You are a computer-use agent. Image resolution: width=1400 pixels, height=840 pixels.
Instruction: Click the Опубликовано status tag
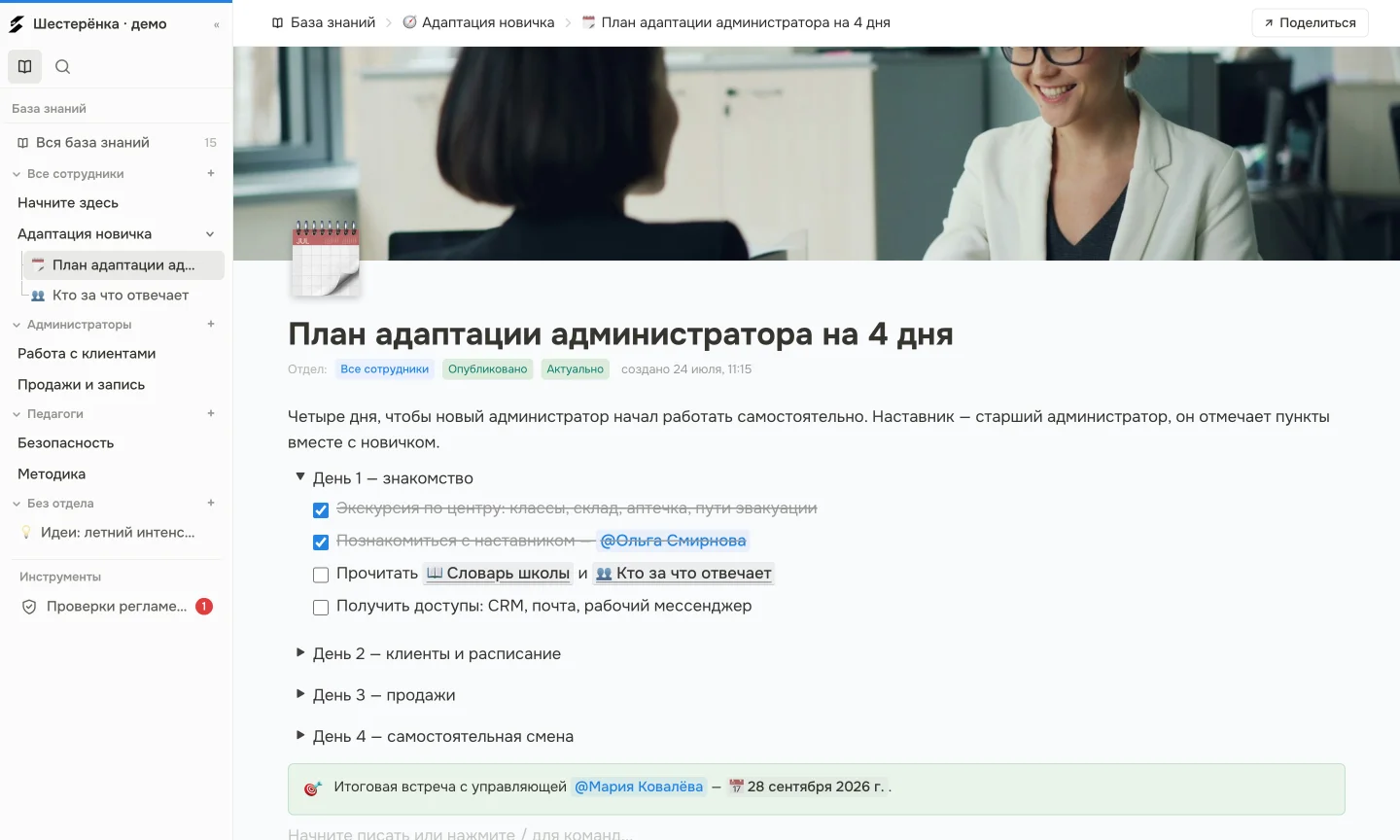pos(487,369)
